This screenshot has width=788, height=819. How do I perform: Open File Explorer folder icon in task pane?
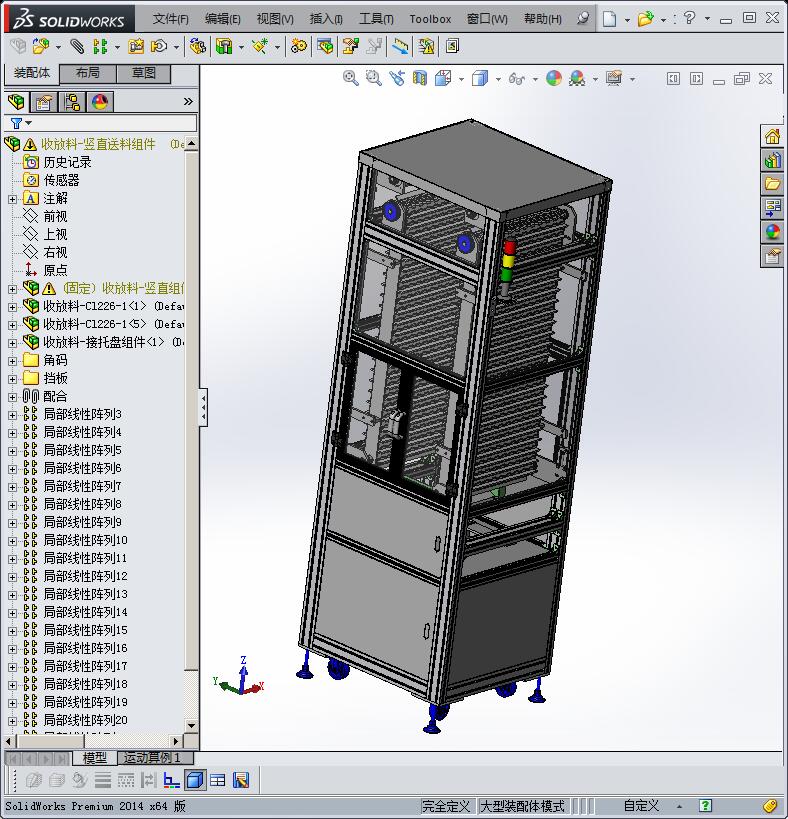coord(772,183)
